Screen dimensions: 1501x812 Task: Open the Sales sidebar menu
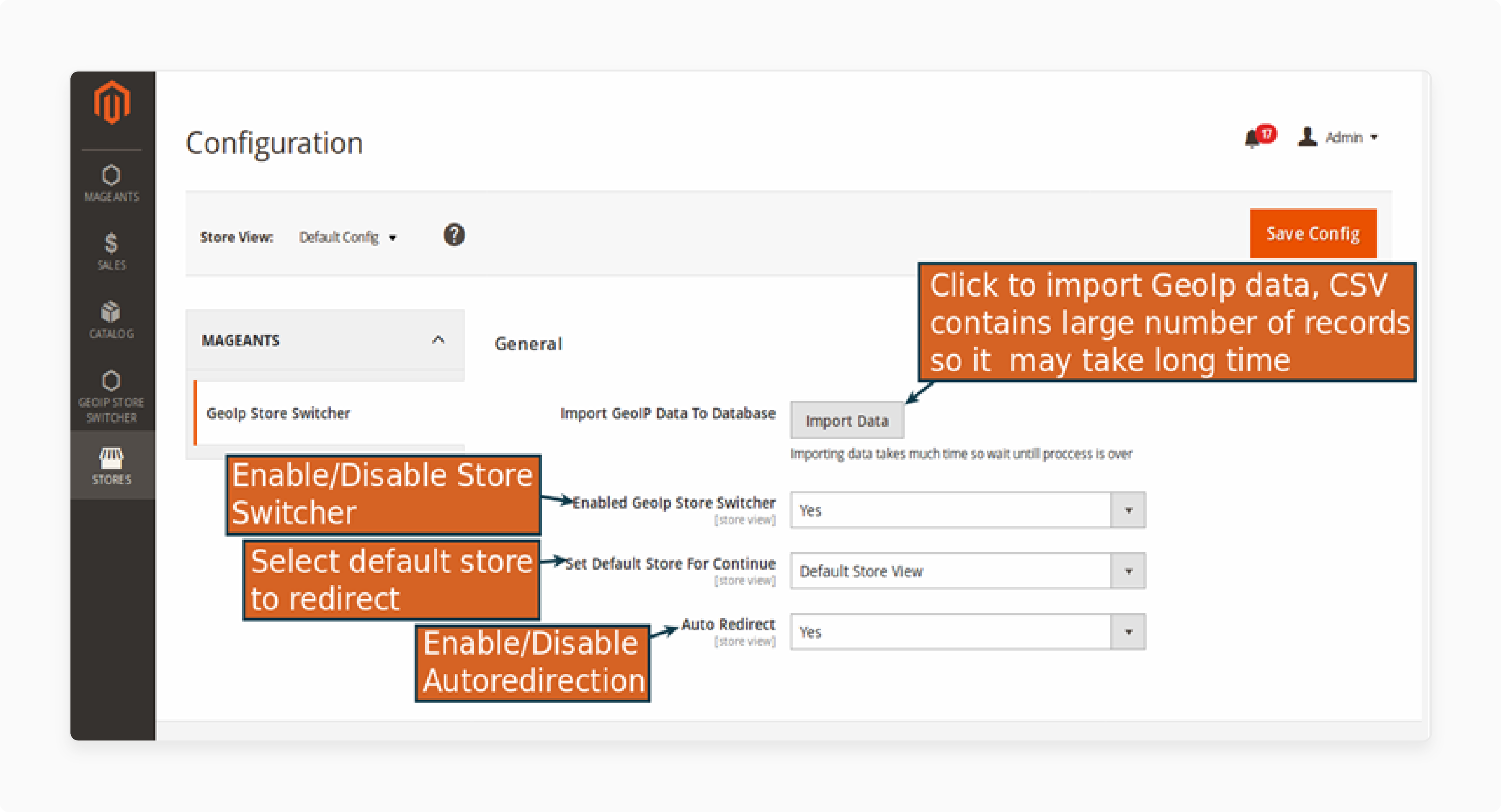111,252
